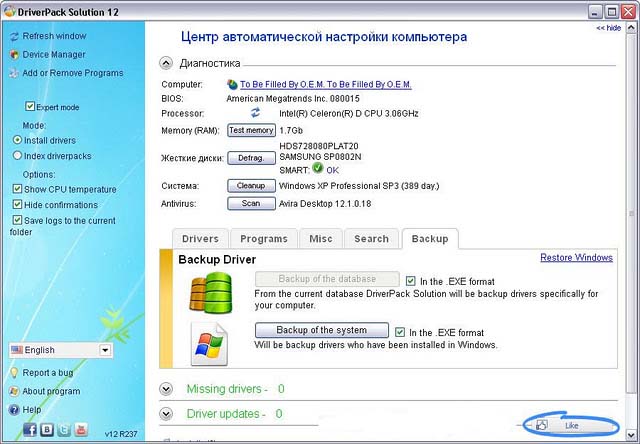Screen dimensions: 640x444
Task: Click 'American Megatrends Inc. 080015' BIOS text
Action: click(293, 98)
